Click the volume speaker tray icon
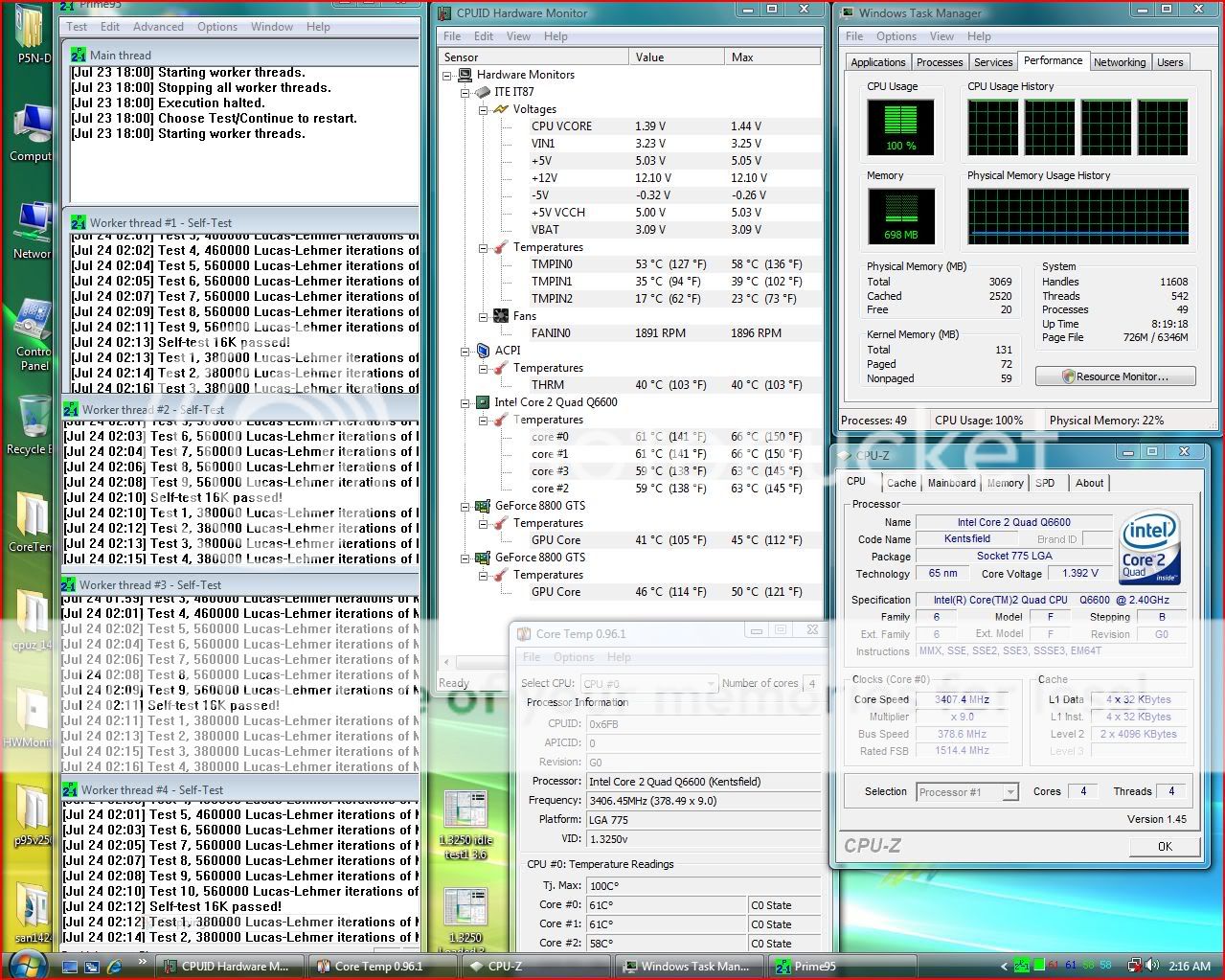The width and height of the screenshot is (1225, 980). [x=1150, y=966]
